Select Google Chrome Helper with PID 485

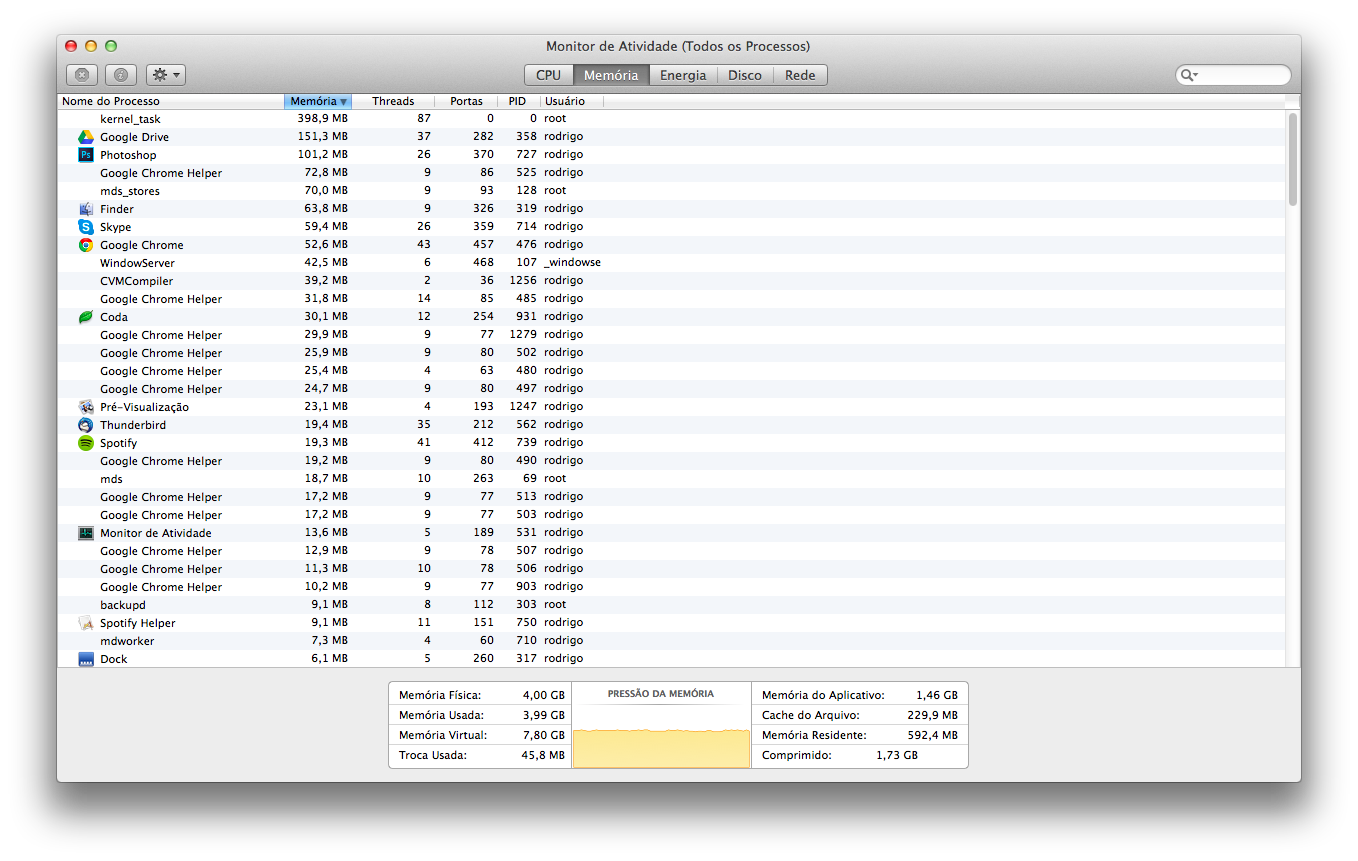pyautogui.click(x=671, y=299)
